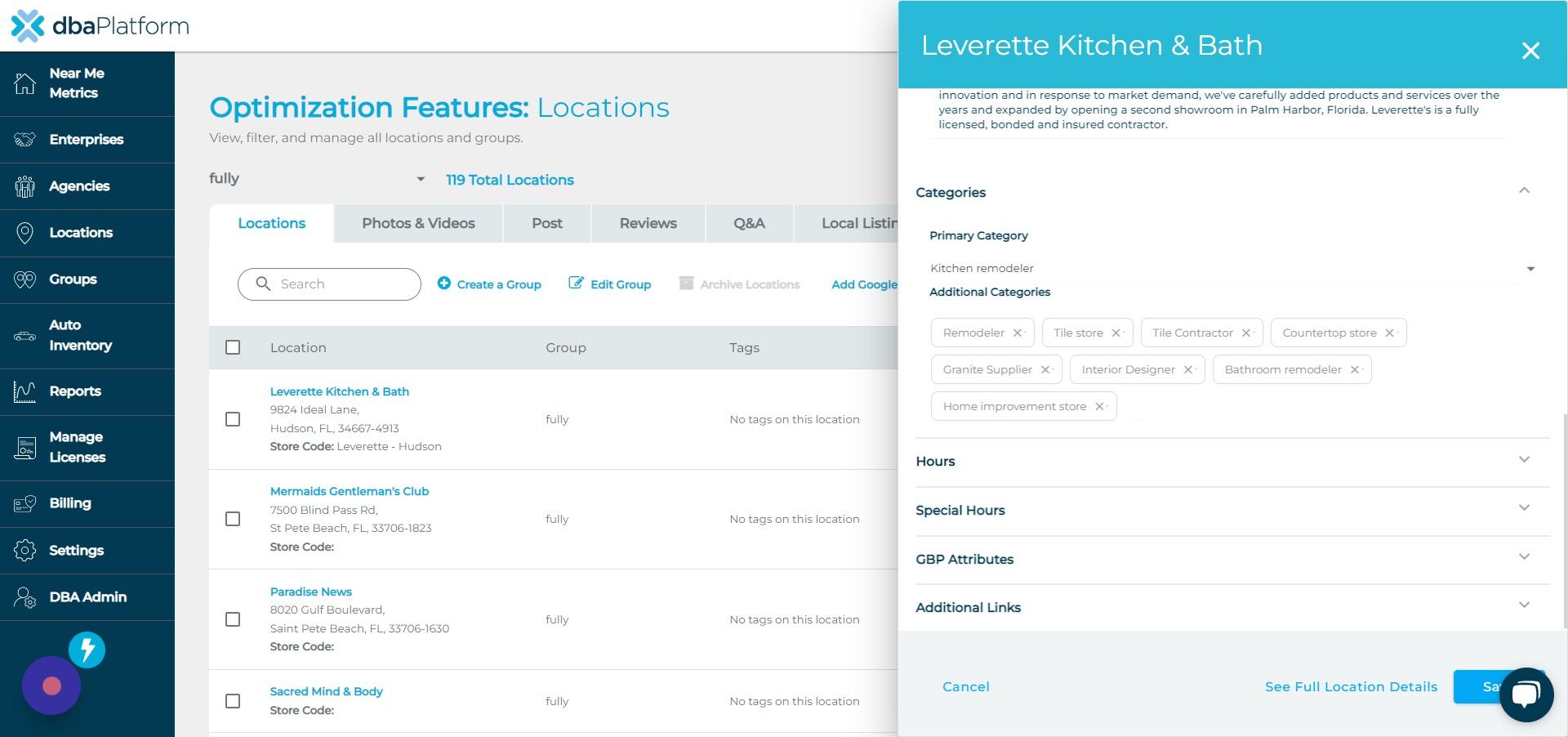Remove the Home improvement store category chip

(x=1099, y=406)
